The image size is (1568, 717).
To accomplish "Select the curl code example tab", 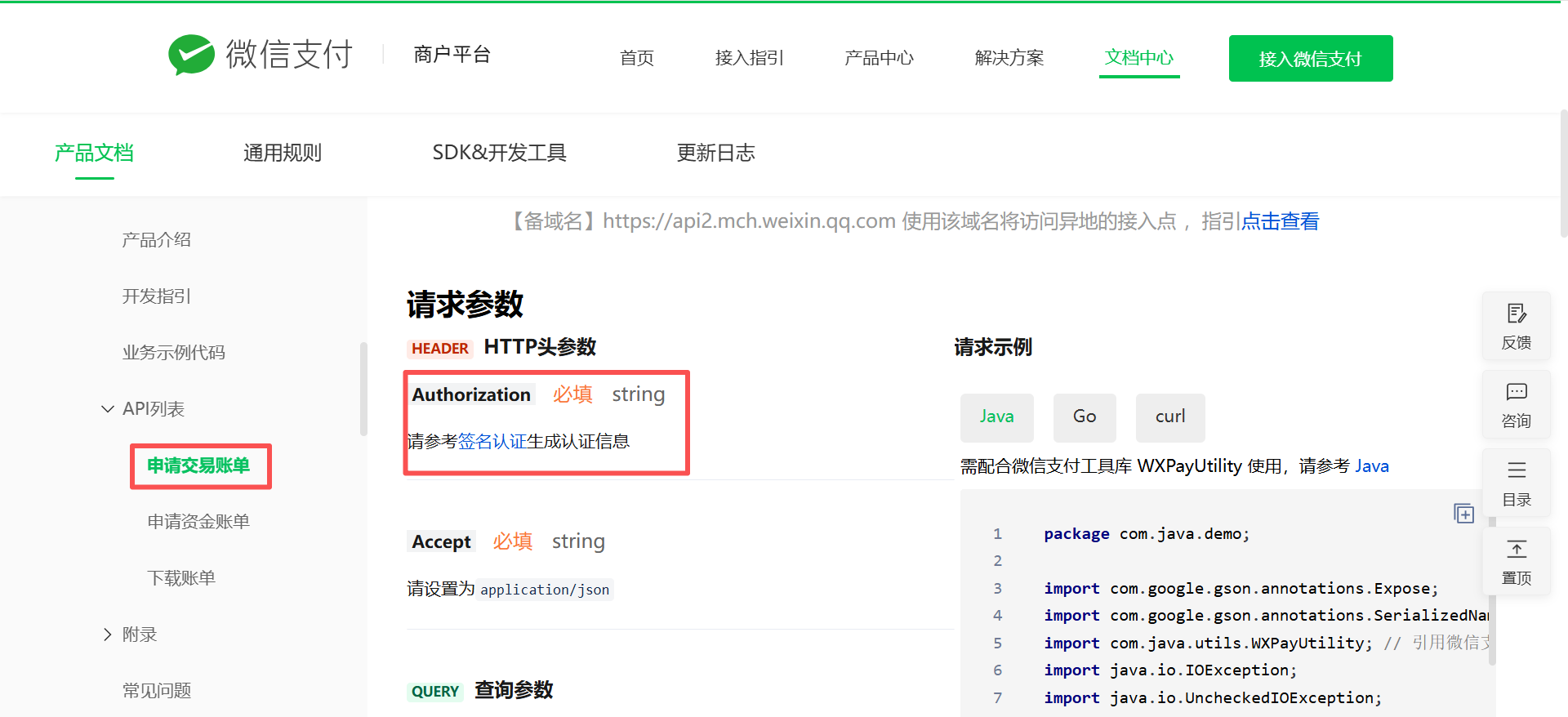I will coord(1170,417).
